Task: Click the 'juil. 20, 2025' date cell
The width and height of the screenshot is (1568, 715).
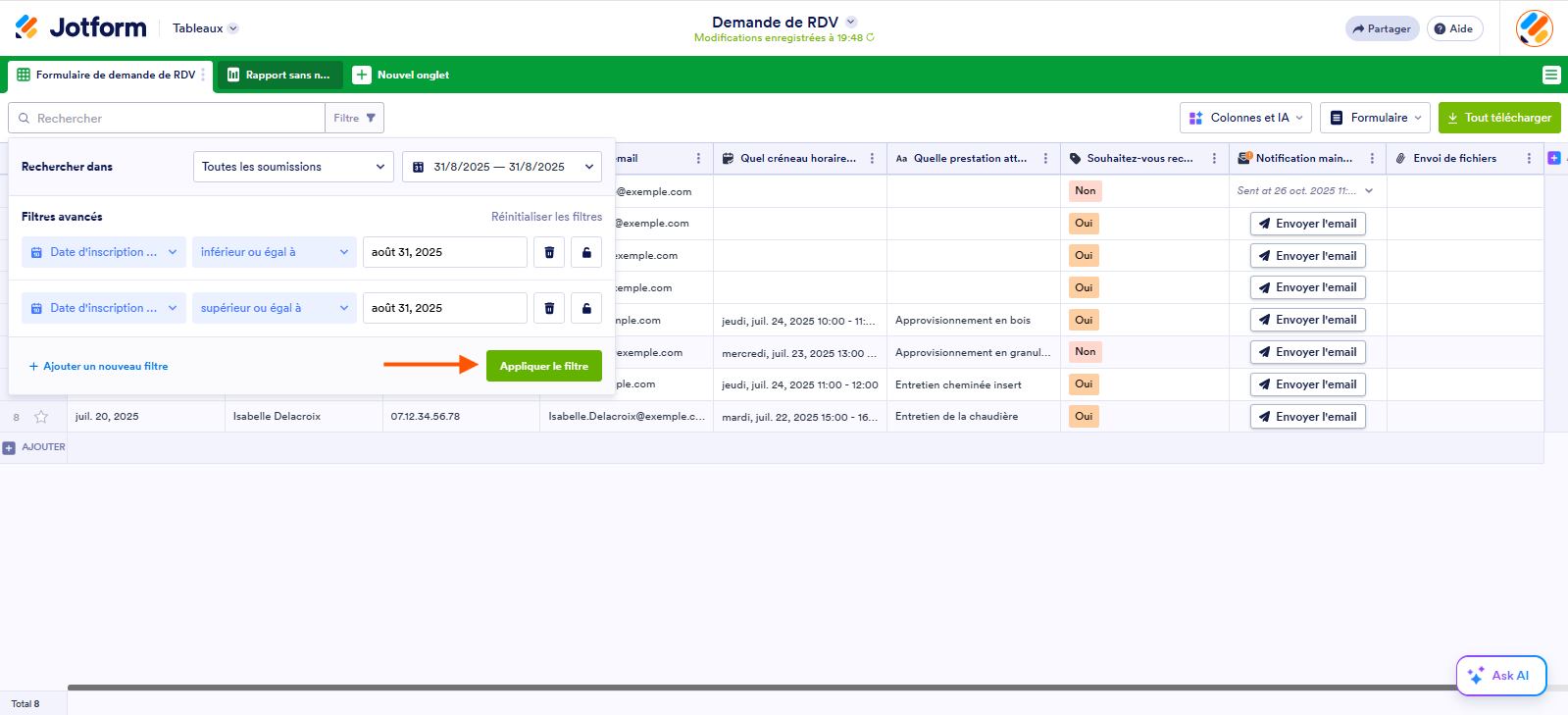Action: coord(146,417)
